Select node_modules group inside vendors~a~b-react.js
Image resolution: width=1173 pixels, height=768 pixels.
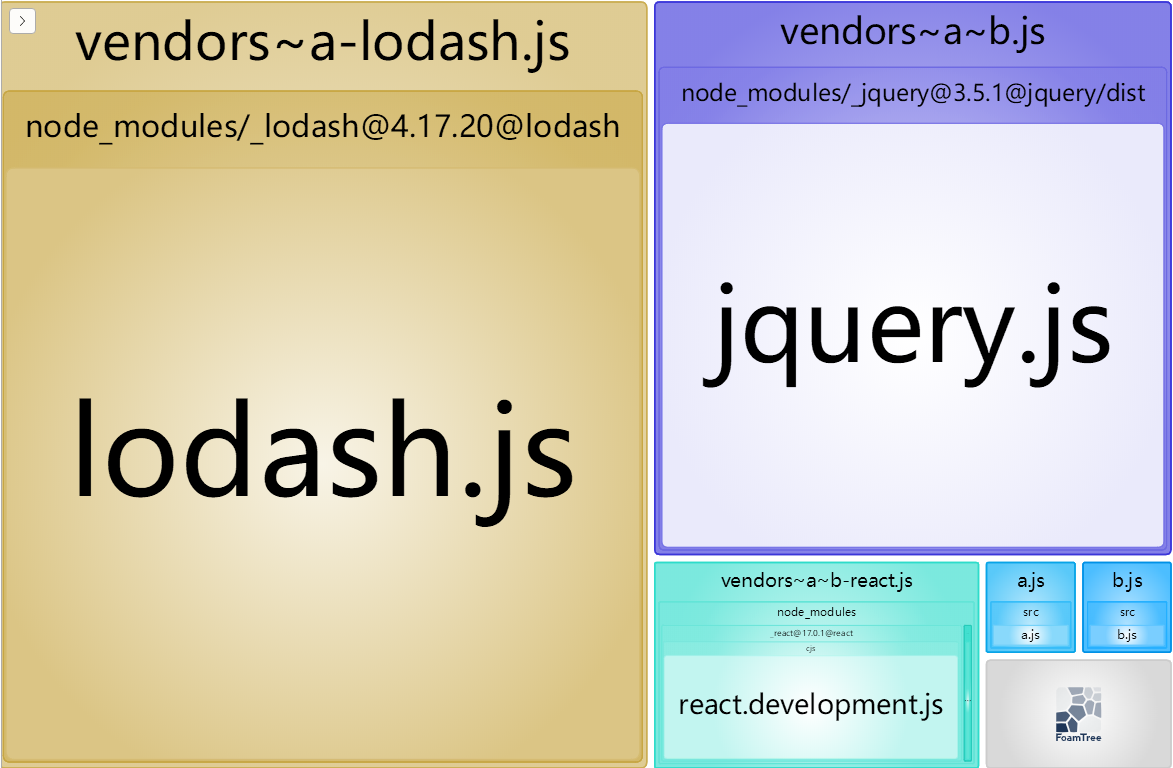click(816, 612)
